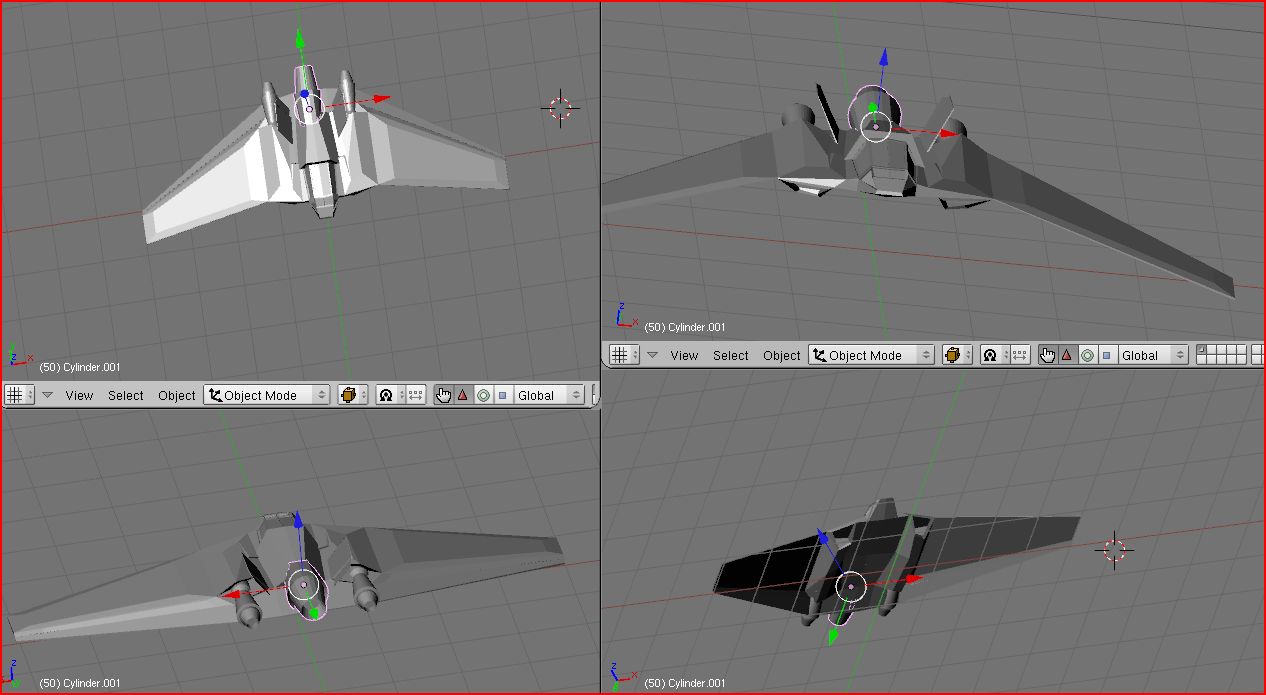This screenshot has width=1266, height=695.
Task: Click red X-axis arrow handle in top-left viewport
Action: pyautogui.click(x=381, y=99)
